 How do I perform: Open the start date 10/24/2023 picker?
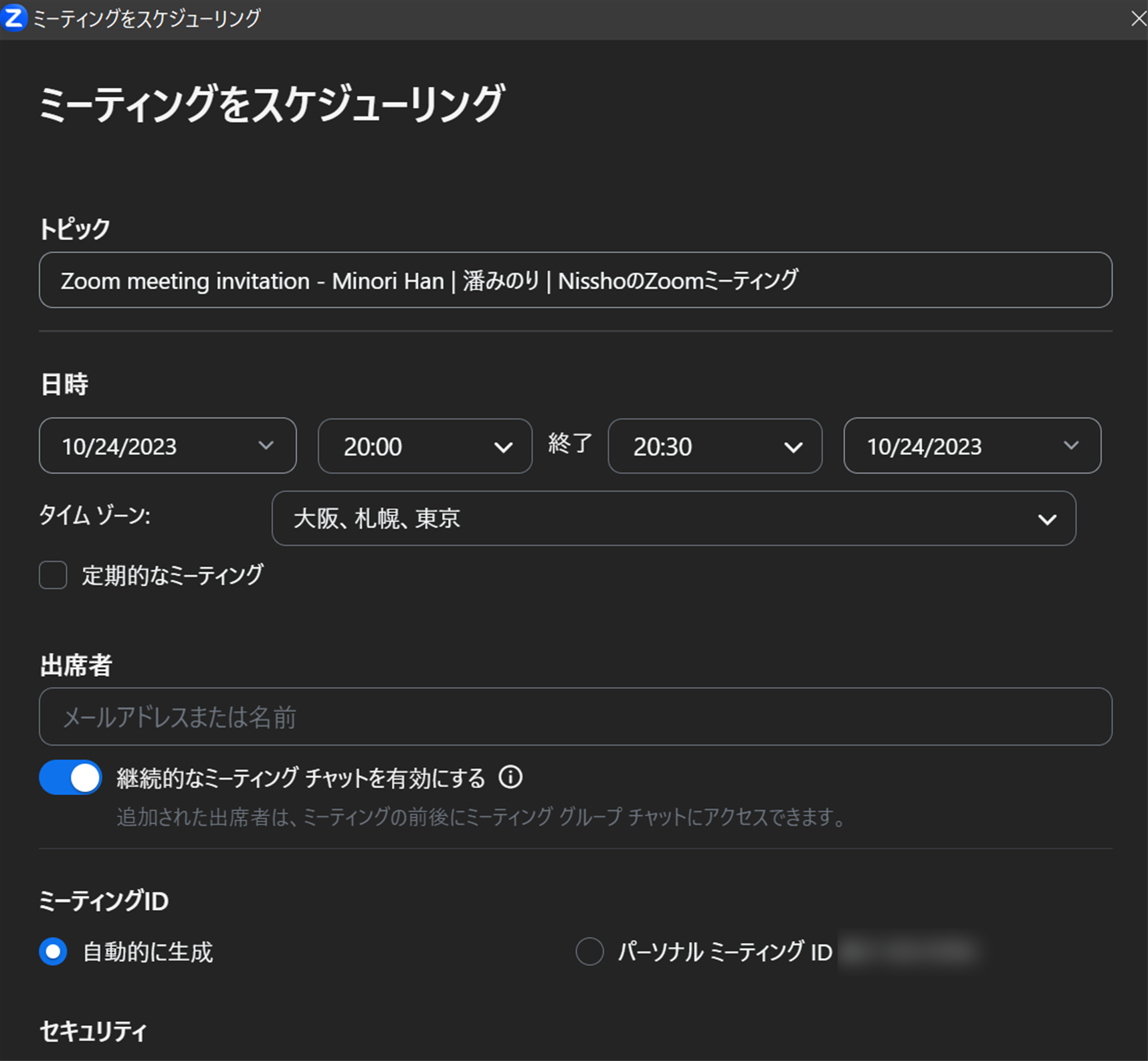168,446
